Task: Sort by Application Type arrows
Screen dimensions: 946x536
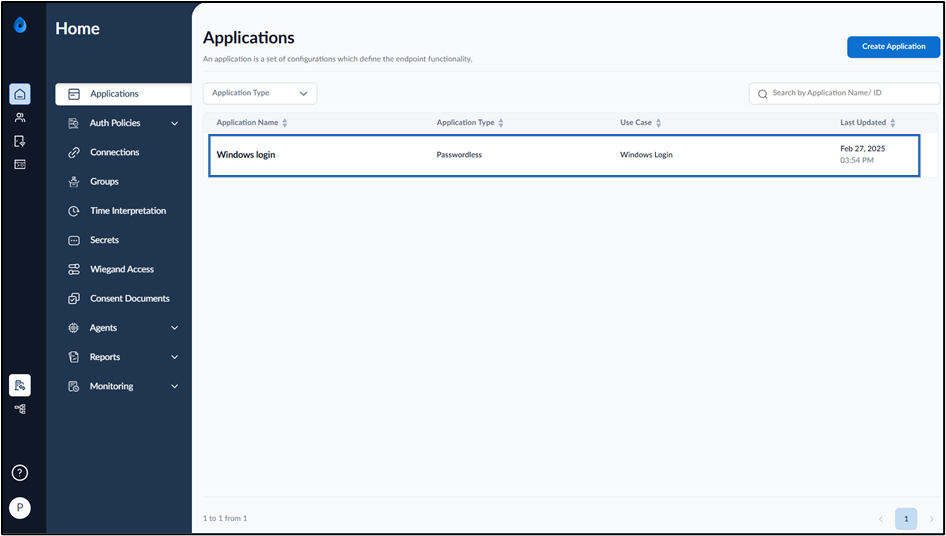Action: 501,123
